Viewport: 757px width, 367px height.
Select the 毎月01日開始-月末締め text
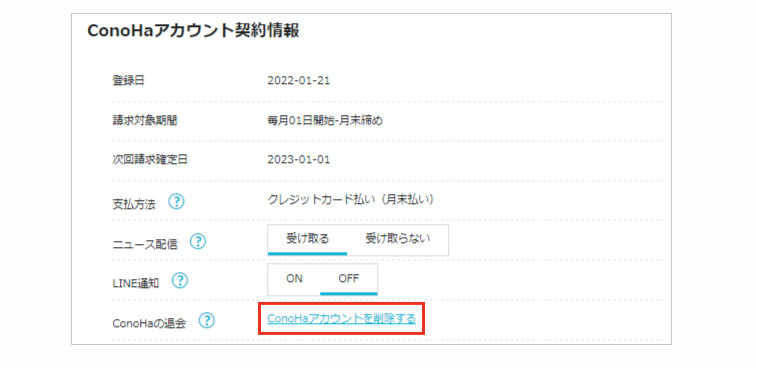(324, 121)
